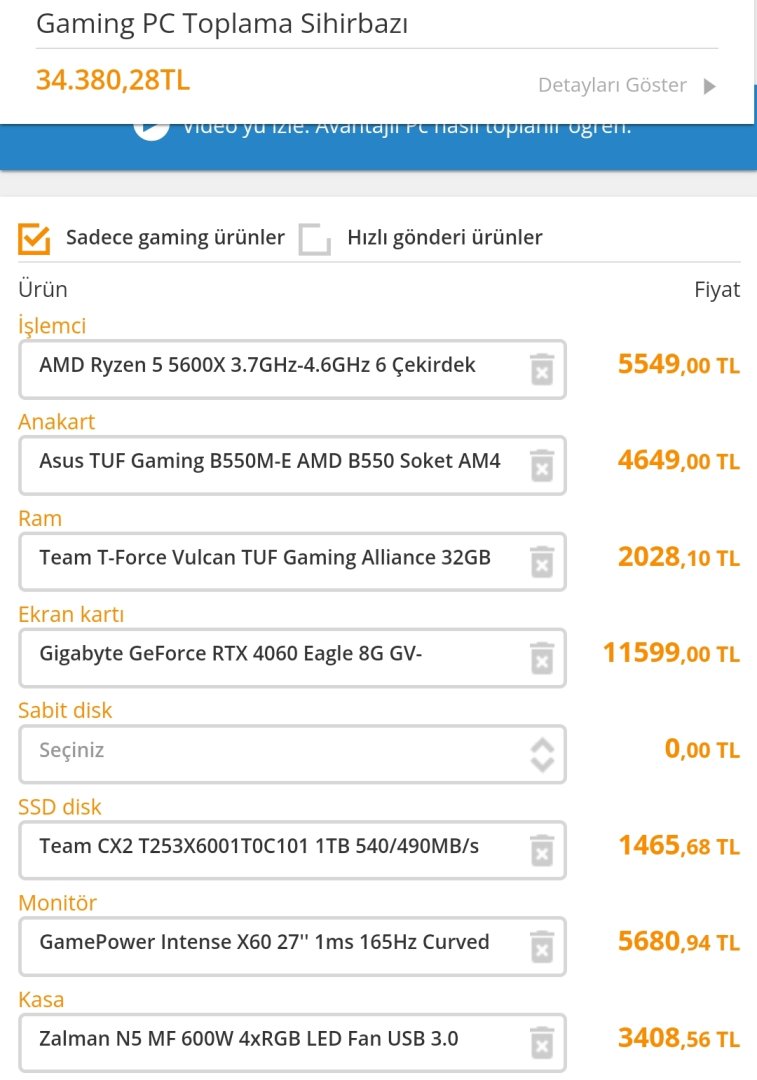Open the Monitör selection GamePower Intense X60
Viewport: 757px width, 1080px height.
[x=293, y=946]
